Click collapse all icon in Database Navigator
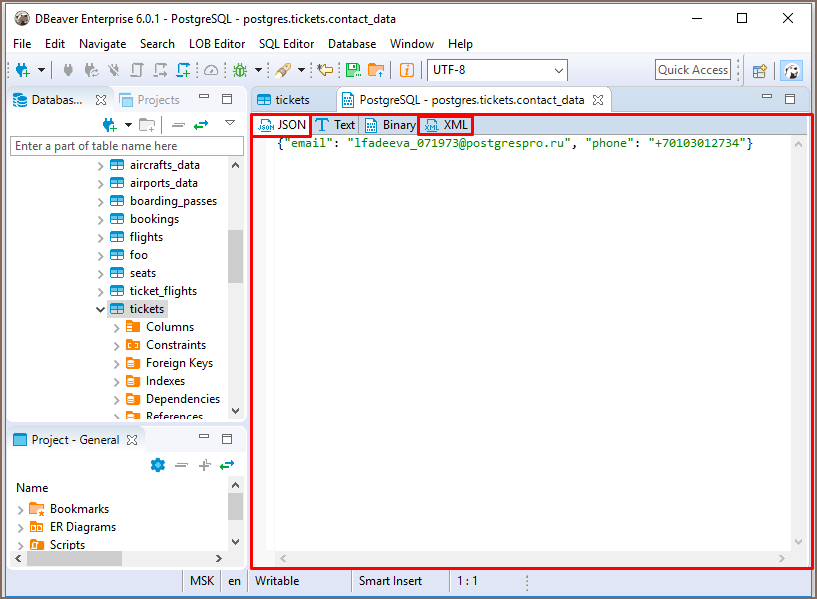This screenshot has height=599, width=817. (178, 125)
